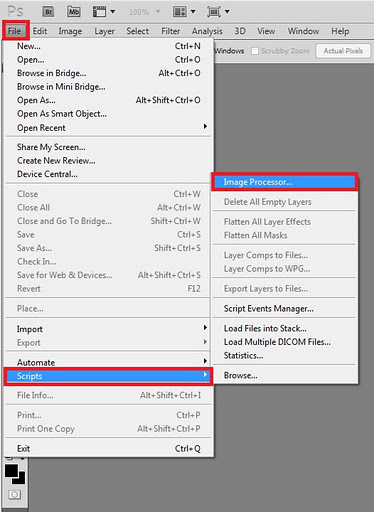Select Flatten All Layer Effects
The image size is (374, 512).
(x=285, y=222)
